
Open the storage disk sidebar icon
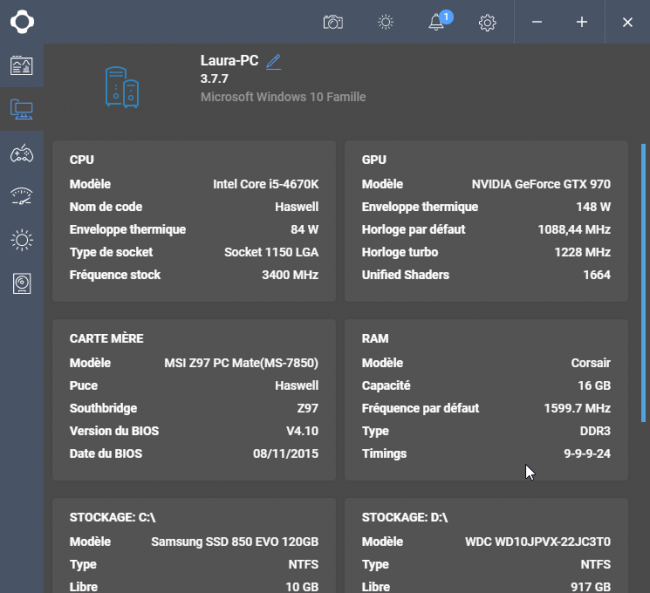22,284
